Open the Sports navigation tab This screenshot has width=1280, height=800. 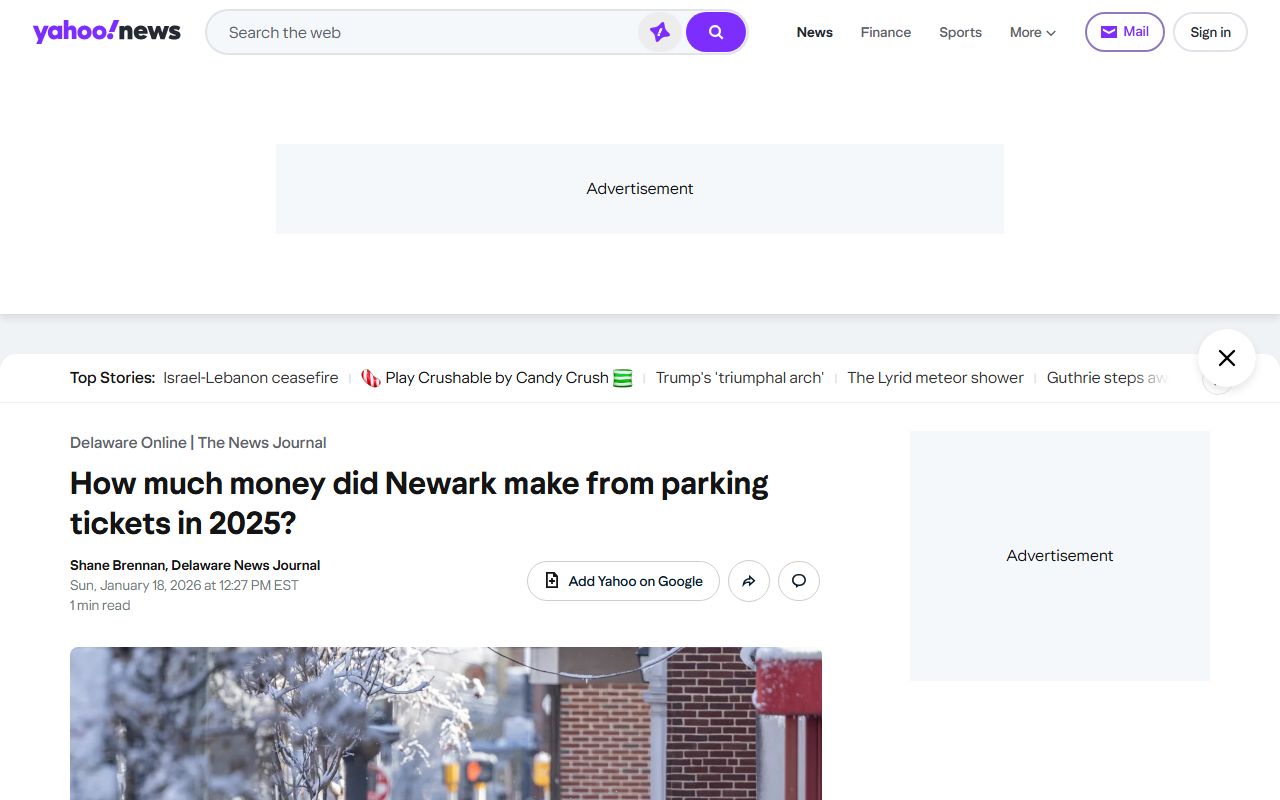click(960, 32)
